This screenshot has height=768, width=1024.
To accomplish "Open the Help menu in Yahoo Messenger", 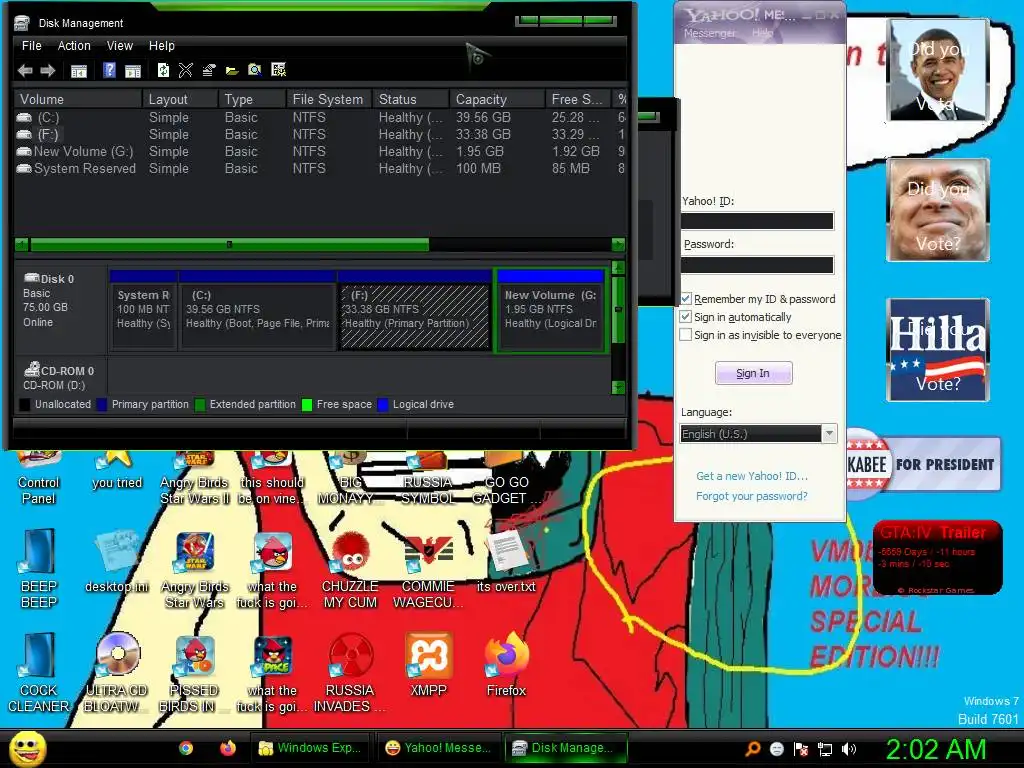I will pos(761,33).
